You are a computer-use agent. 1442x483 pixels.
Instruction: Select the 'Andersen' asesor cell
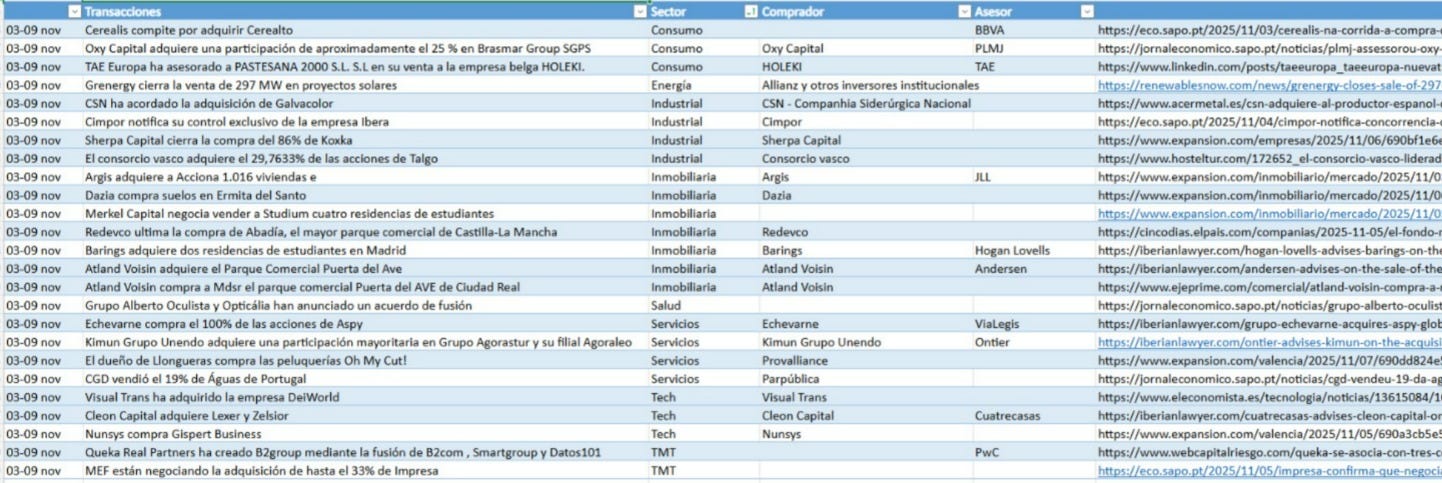click(1034, 268)
